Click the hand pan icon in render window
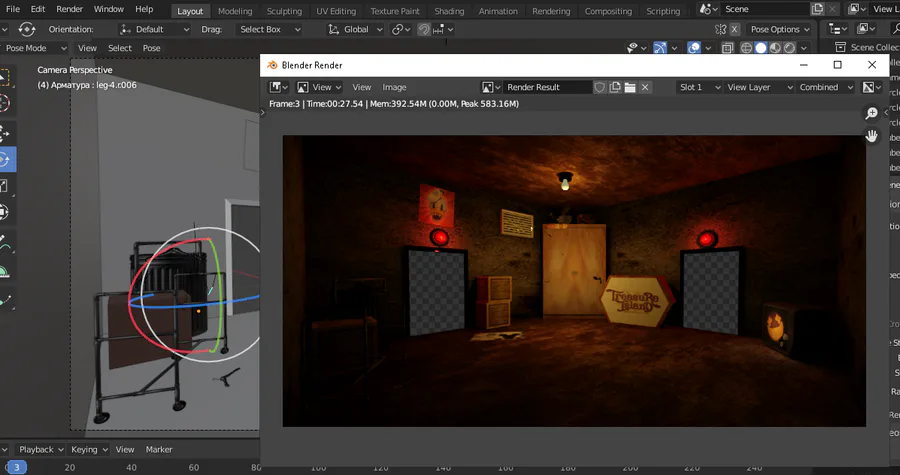The width and height of the screenshot is (900, 475). pos(871,136)
